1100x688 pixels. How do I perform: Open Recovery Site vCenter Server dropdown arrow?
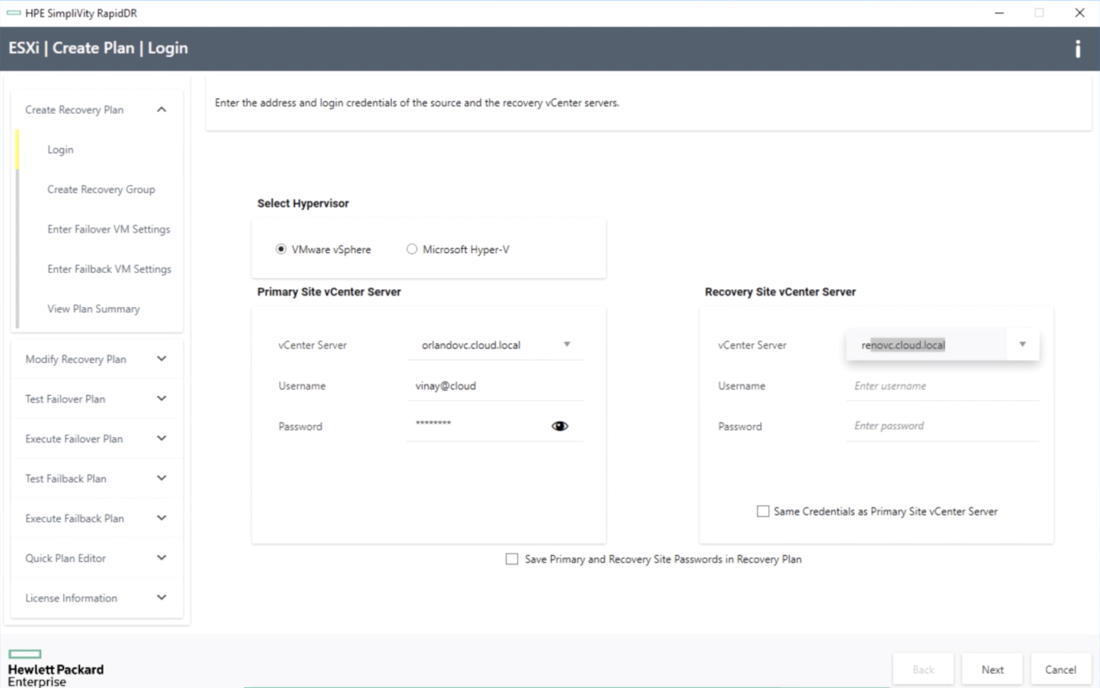[x=1022, y=344]
